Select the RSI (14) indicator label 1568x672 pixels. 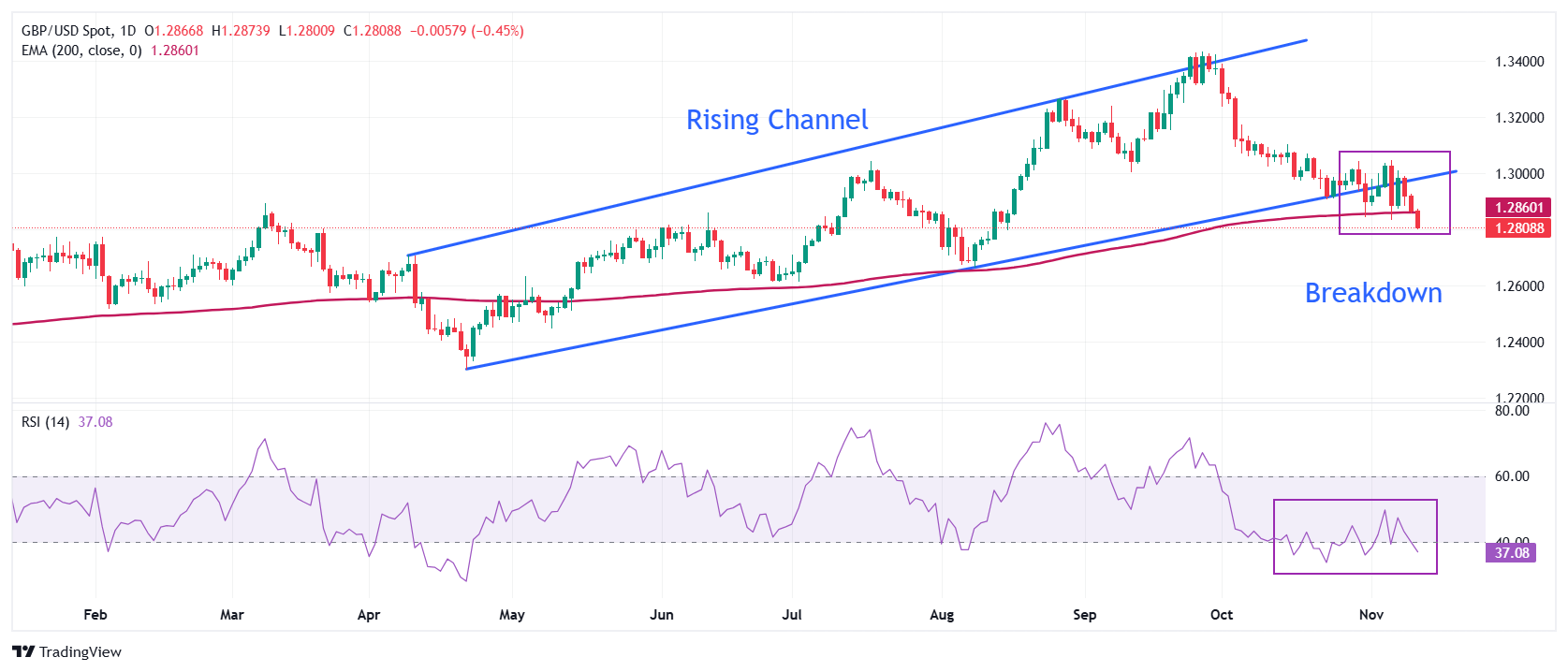pyautogui.click(x=45, y=422)
